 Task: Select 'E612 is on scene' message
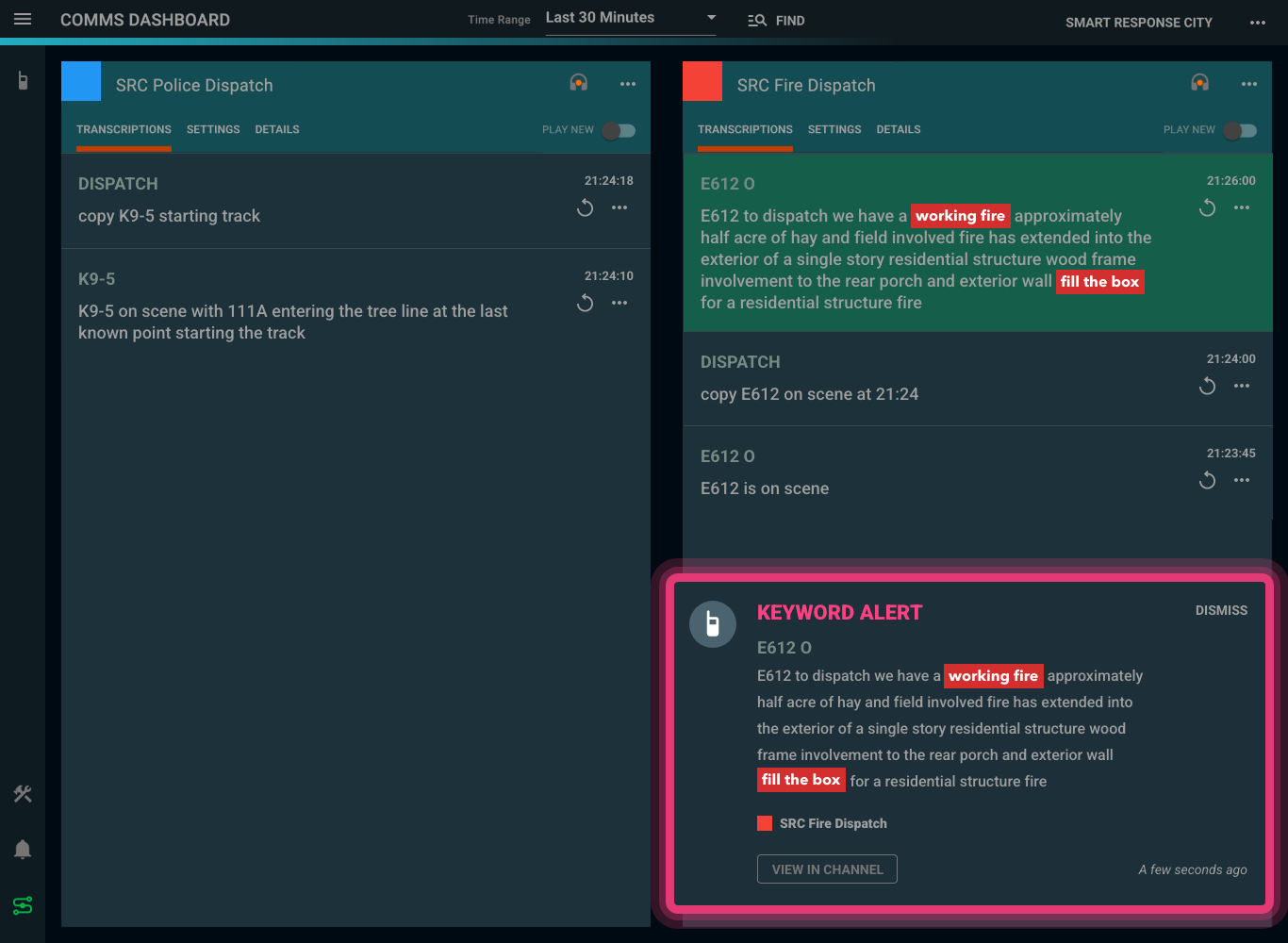(765, 488)
